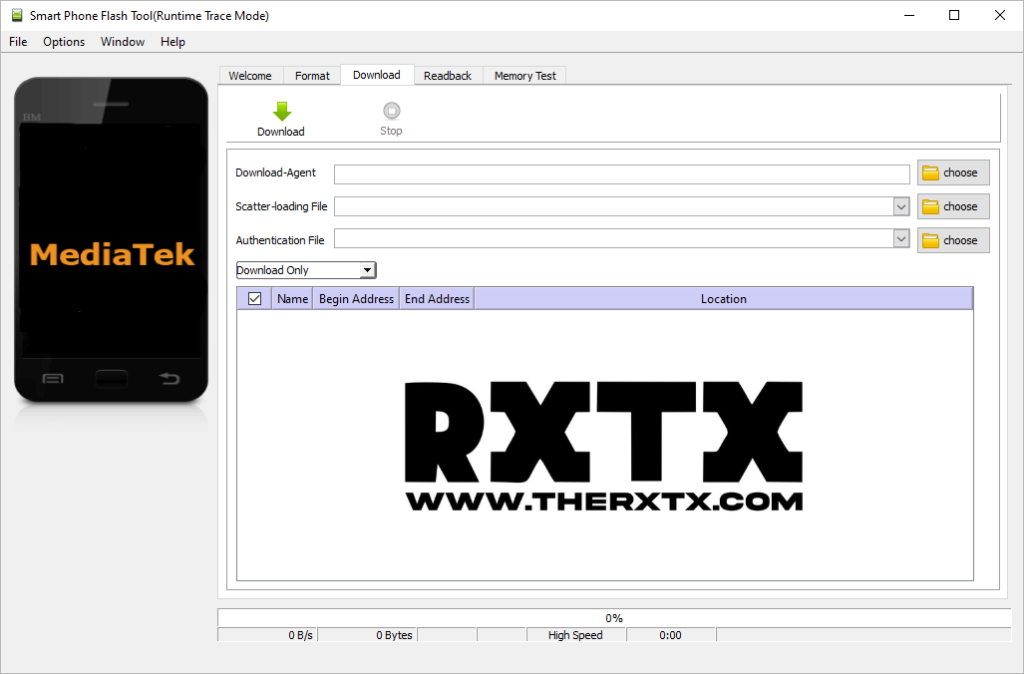Click the green Download arrow icon

(281, 112)
